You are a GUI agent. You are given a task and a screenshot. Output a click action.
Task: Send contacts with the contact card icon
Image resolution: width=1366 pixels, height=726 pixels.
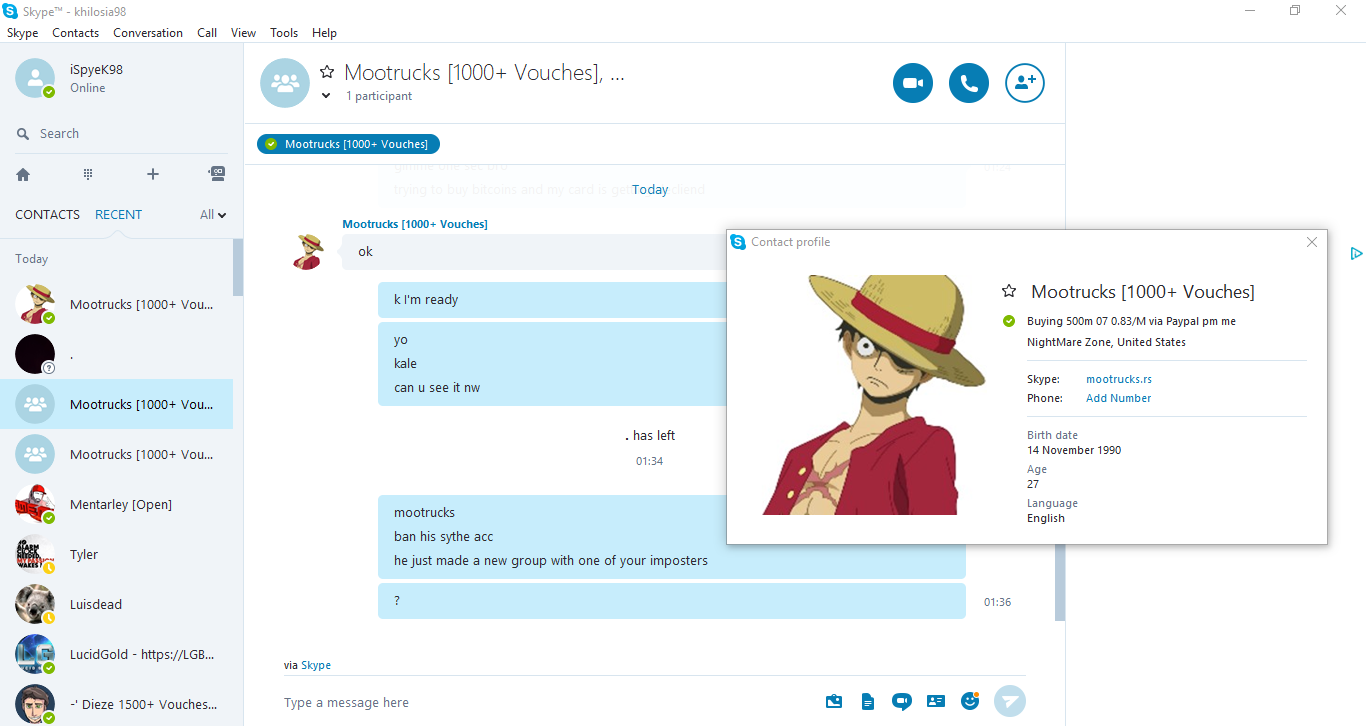(936, 701)
